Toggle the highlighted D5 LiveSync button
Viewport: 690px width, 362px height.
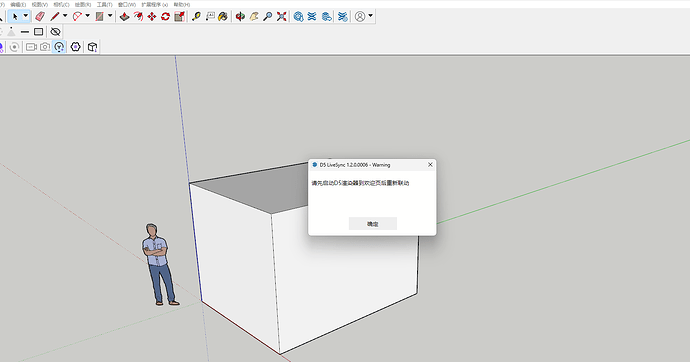tap(59, 47)
